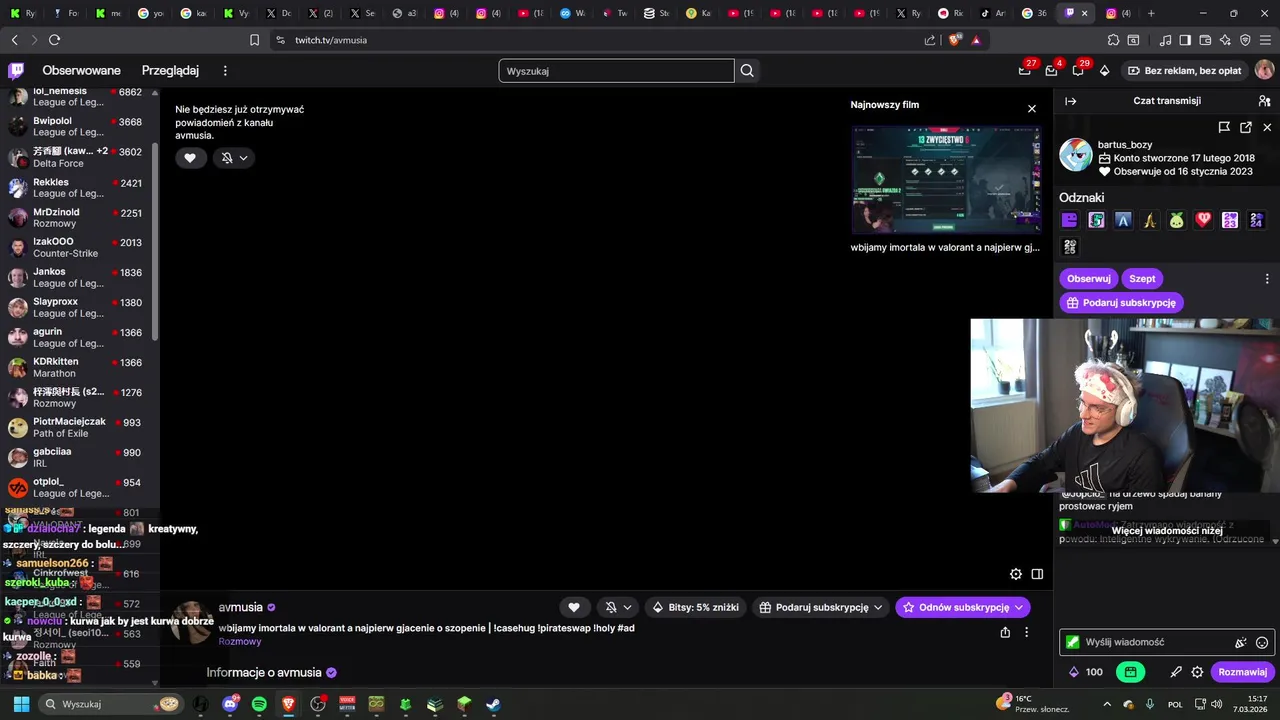Reload the page in browser toolbar
This screenshot has height=720, width=1280.
tap(54, 40)
